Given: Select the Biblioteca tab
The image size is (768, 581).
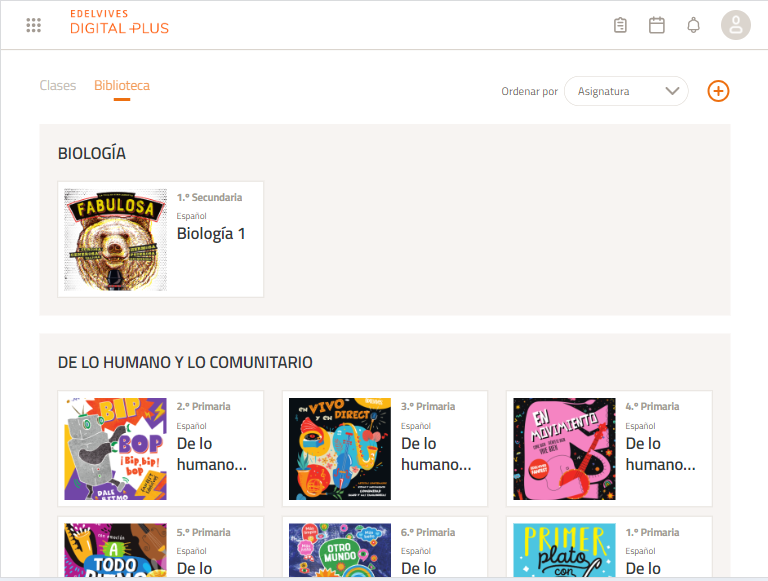Looking at the screenshot, I should pyautogui.click(x=121, y=86).
